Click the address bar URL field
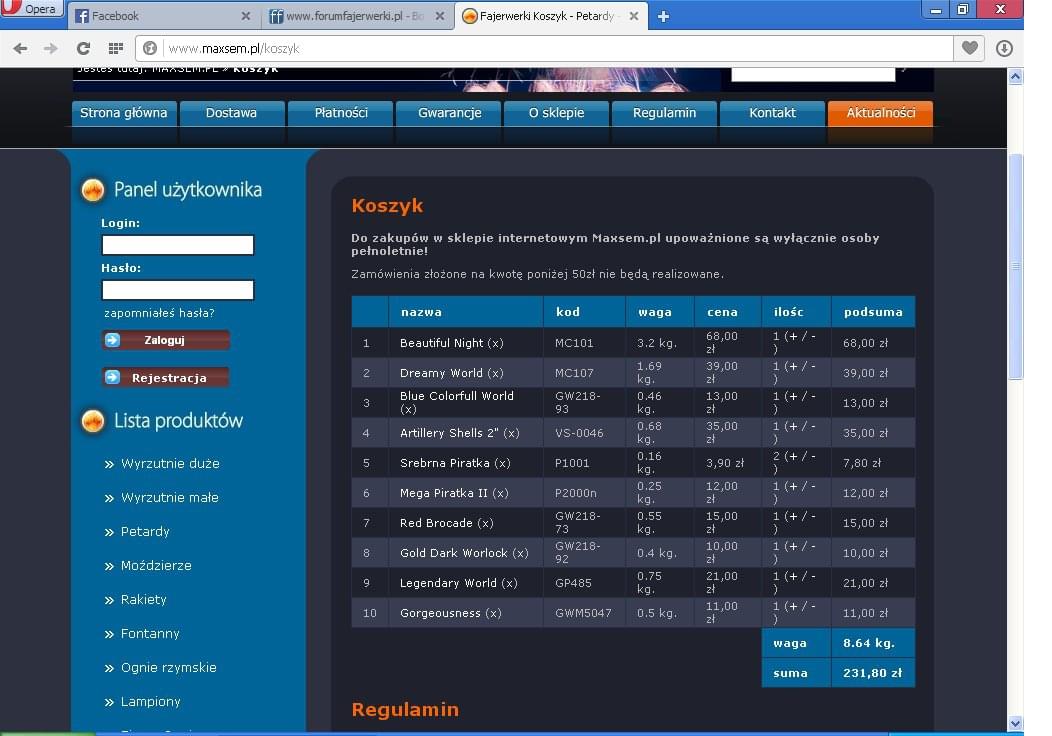The height and width of the screenshot is (736, 1052). click(x=557, y=48)
